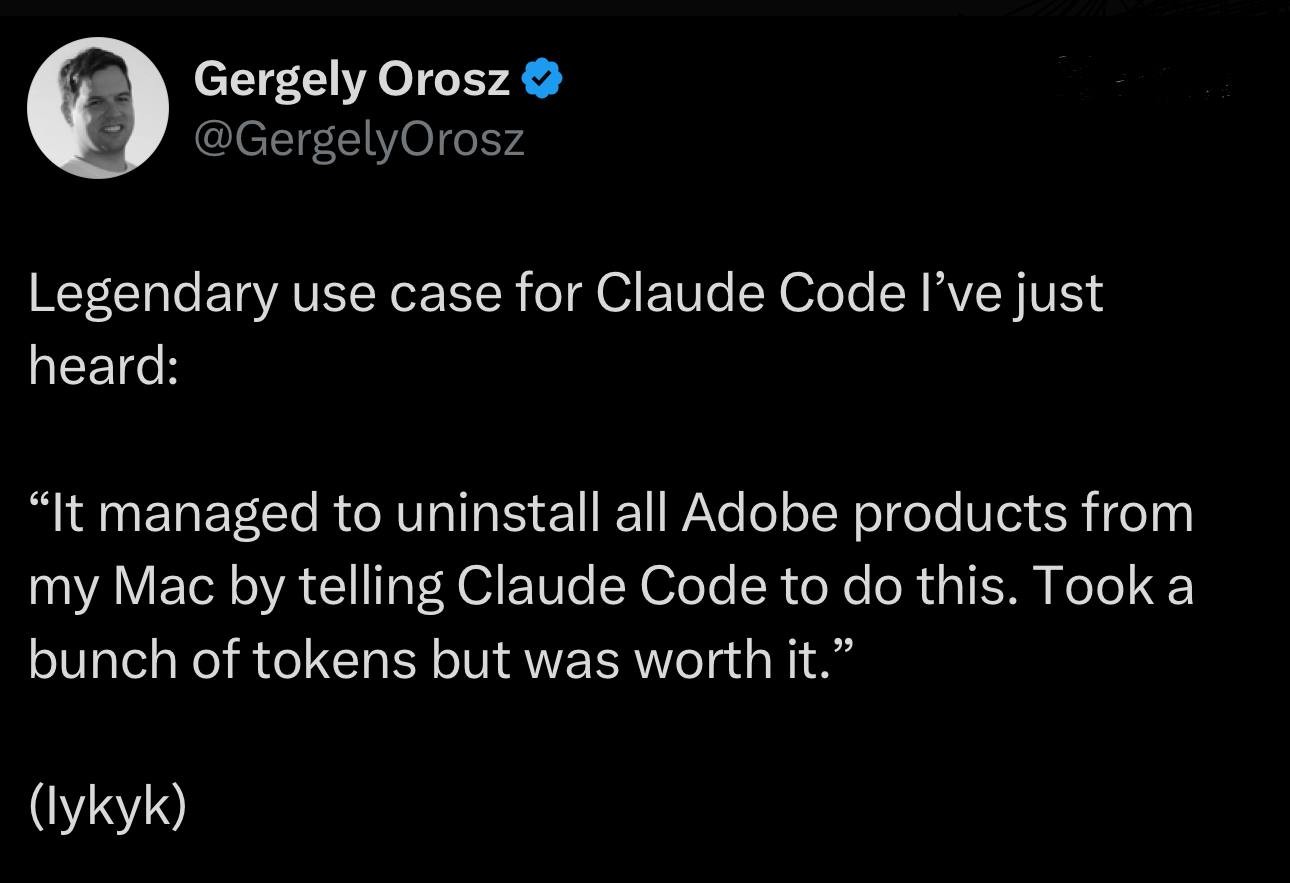The width and height of the screenshot is (1290, 883).
Task: Click "my Mac" in the quoted text
Action: 121,586
